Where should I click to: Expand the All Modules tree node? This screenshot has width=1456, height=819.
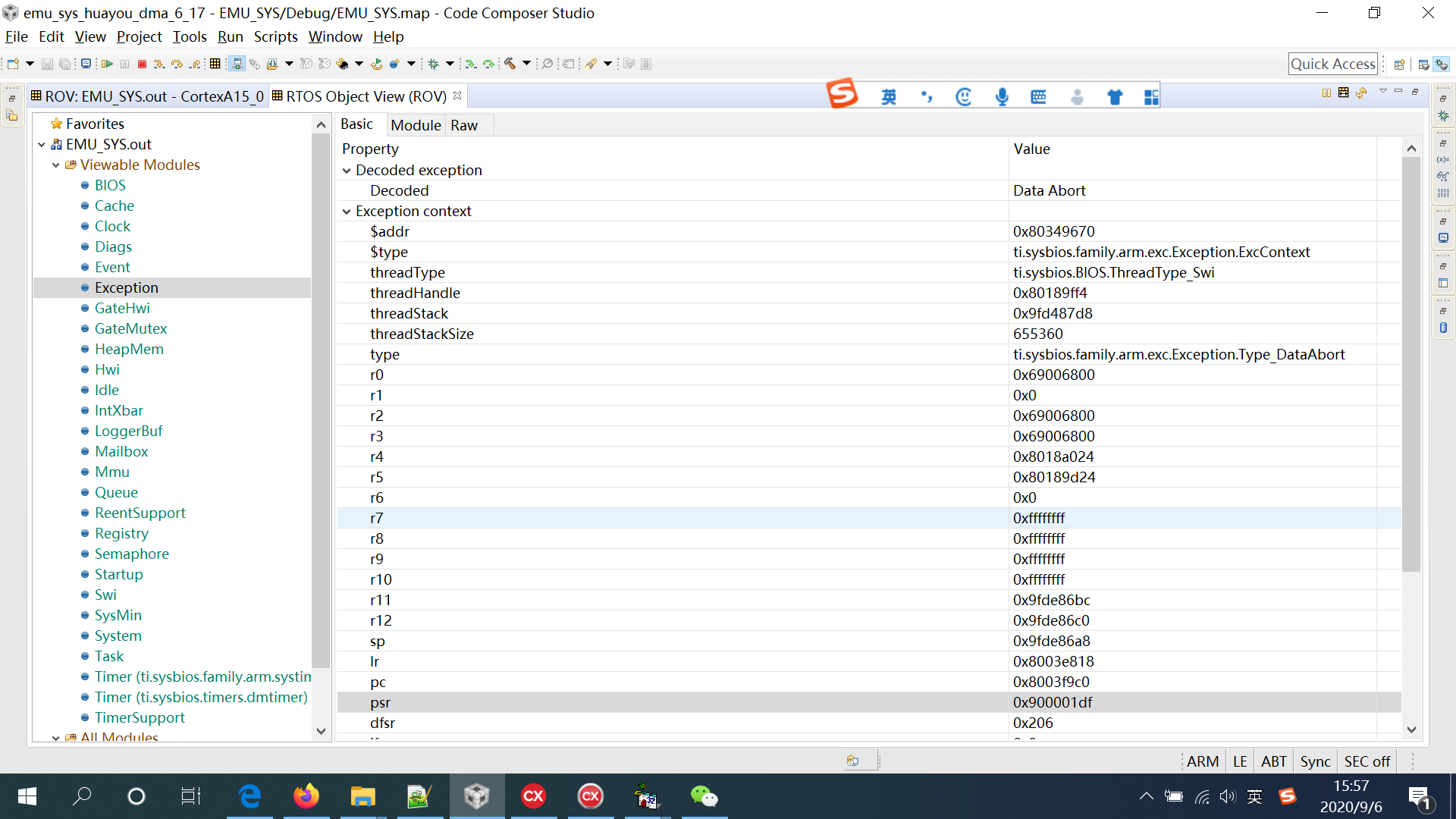pyautogui.click(x=55, y=737)
